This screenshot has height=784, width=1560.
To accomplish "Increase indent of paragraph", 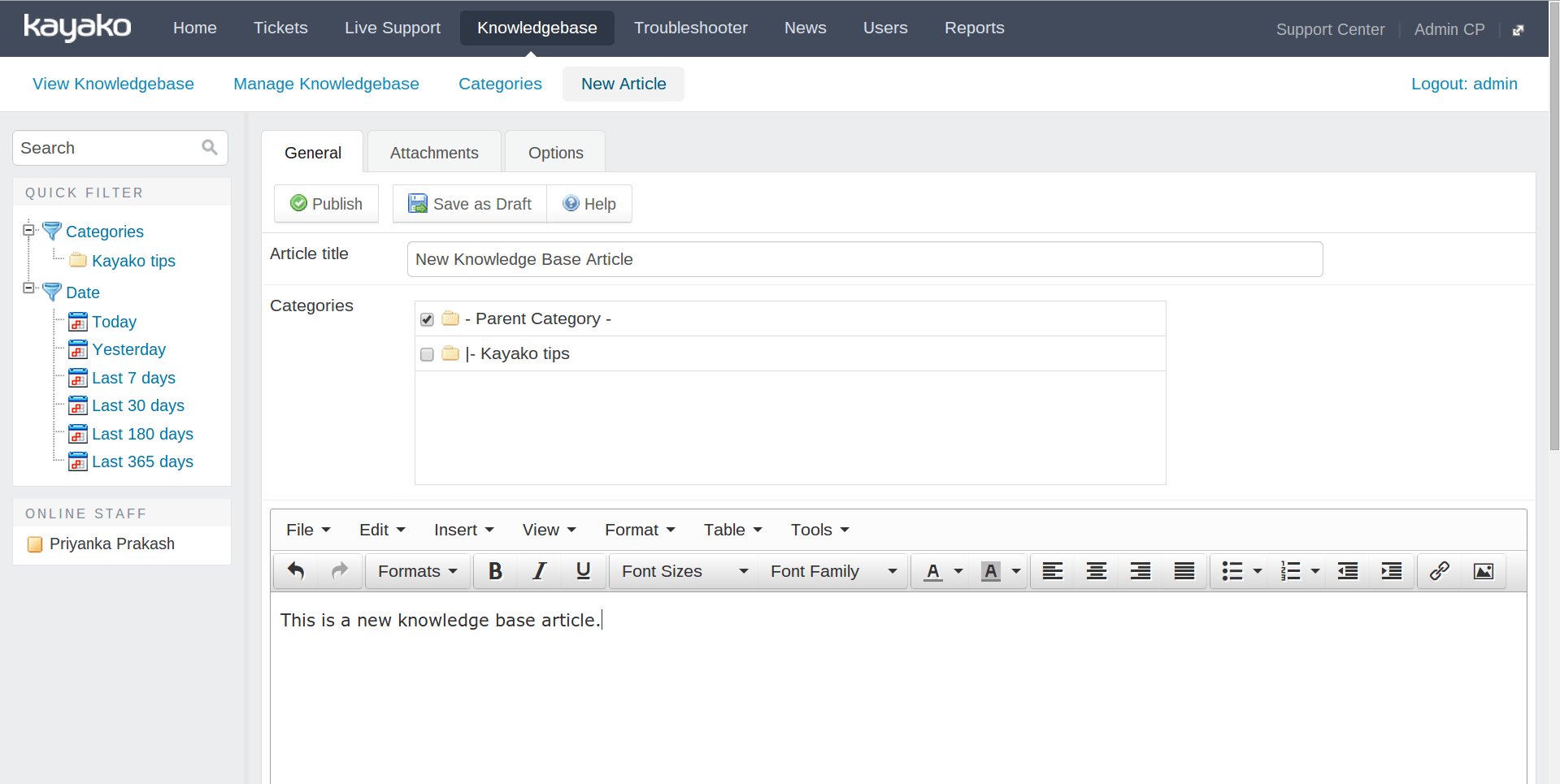I will click(1392, 571).
